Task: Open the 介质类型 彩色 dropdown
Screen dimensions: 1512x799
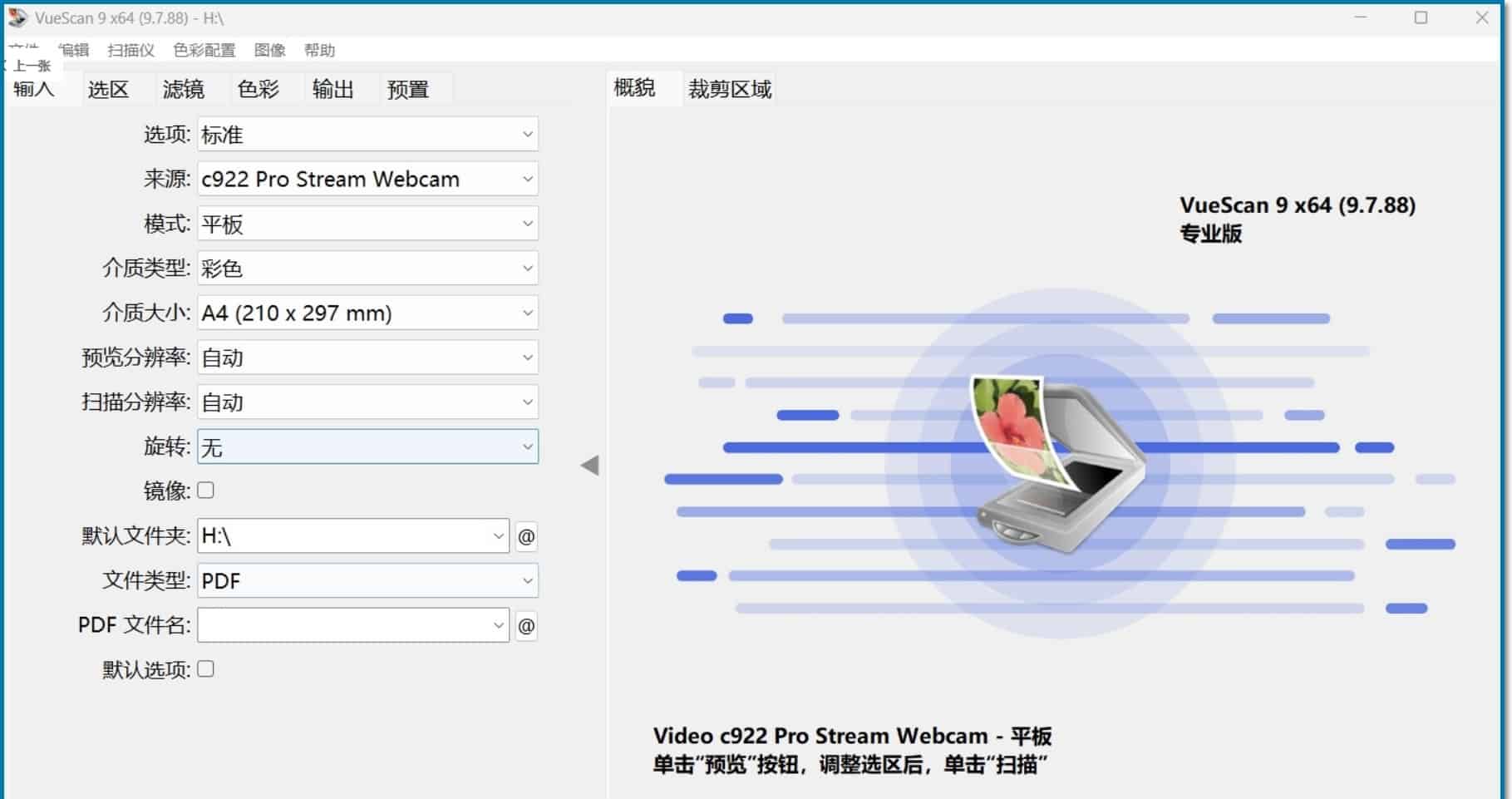Action: (367, 268)
